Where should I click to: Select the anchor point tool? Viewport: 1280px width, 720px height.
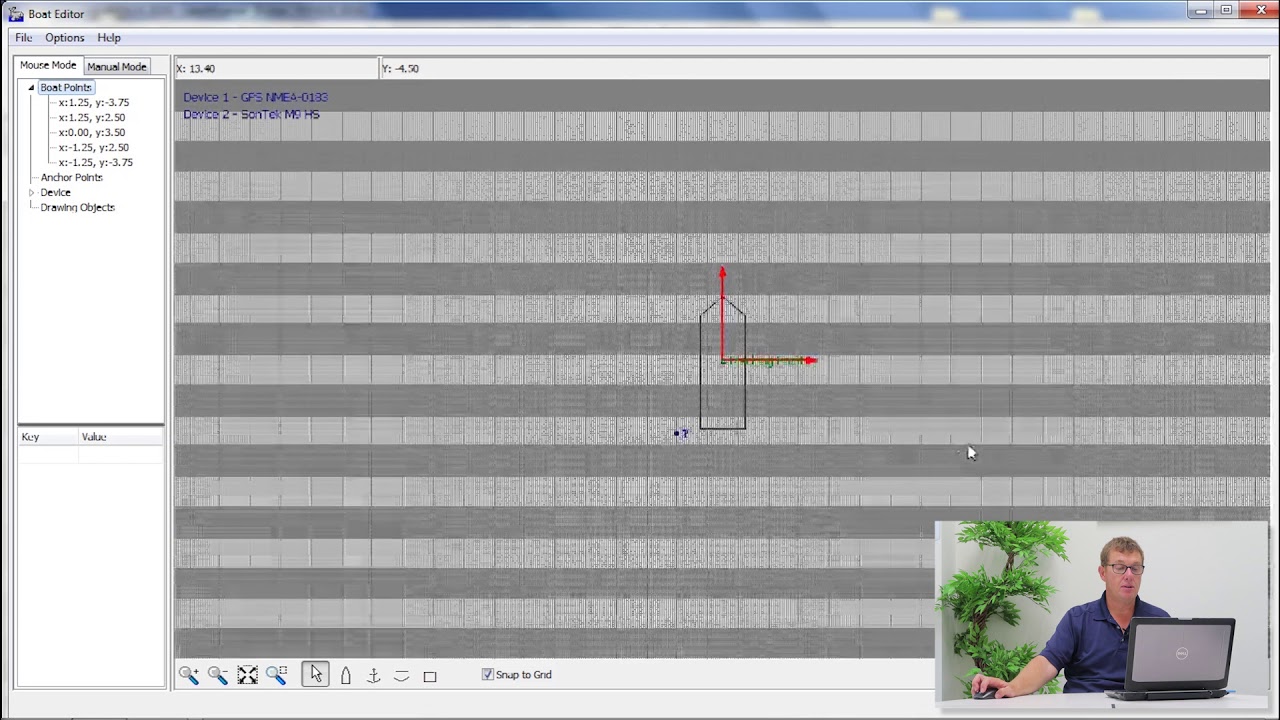pos(373,676)
